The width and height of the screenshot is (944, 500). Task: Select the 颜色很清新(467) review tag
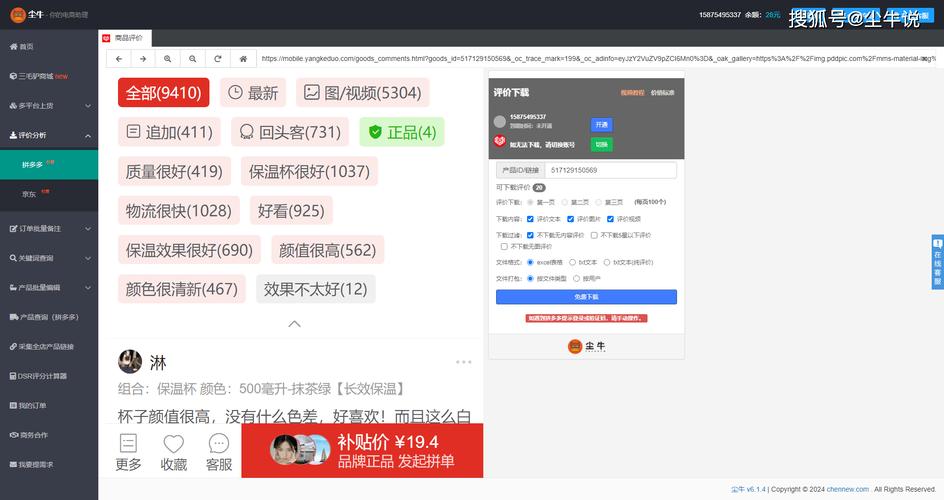click(x=182, y=289)
